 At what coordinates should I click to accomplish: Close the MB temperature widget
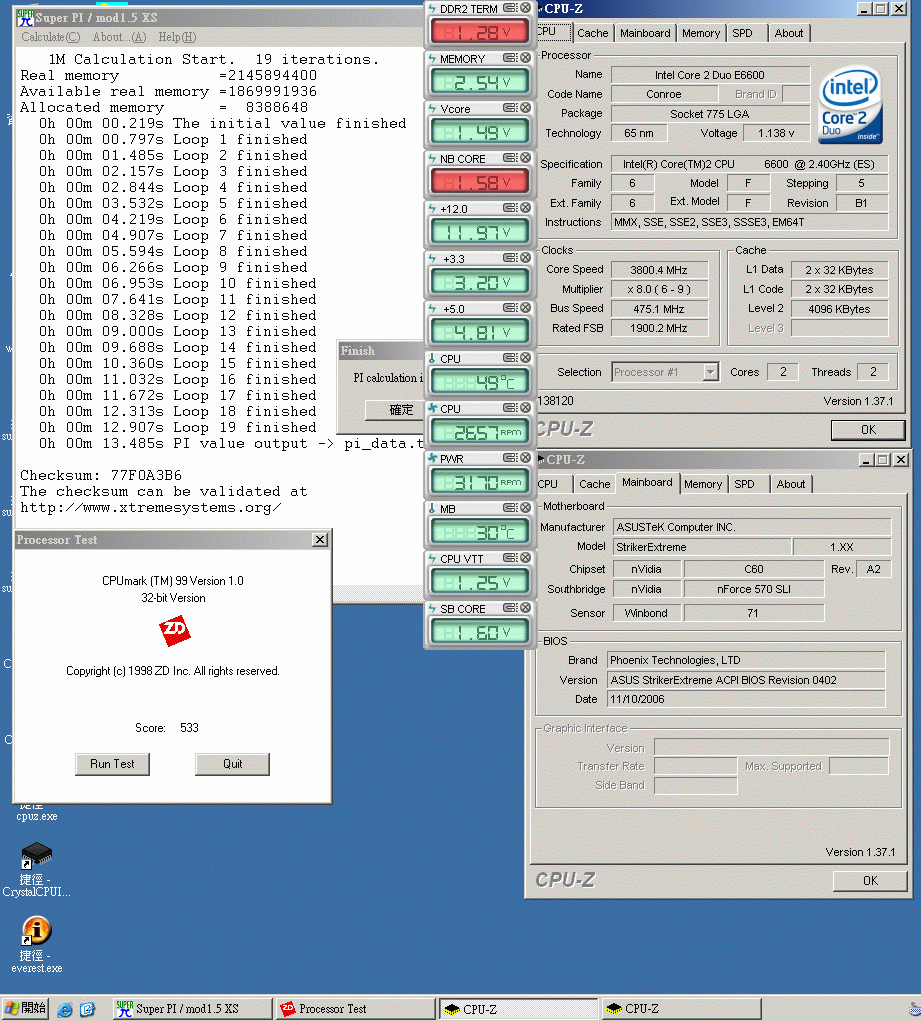coord(525,508)
